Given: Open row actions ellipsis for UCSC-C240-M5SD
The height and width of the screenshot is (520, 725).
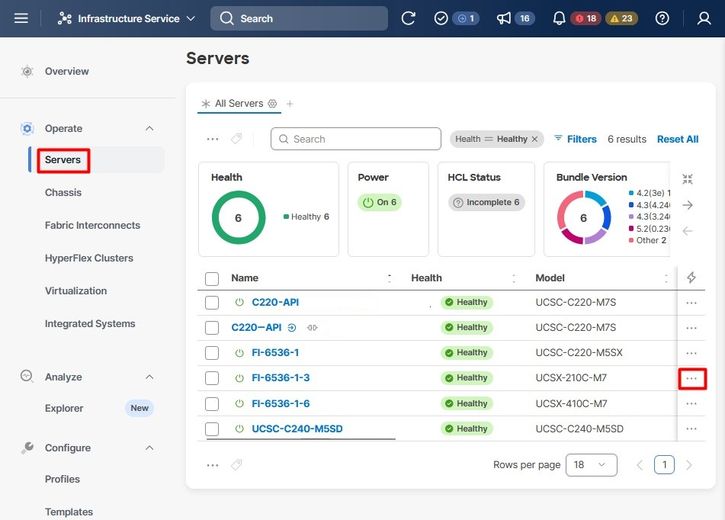Looking at the screenshot, I should [692, 429].
